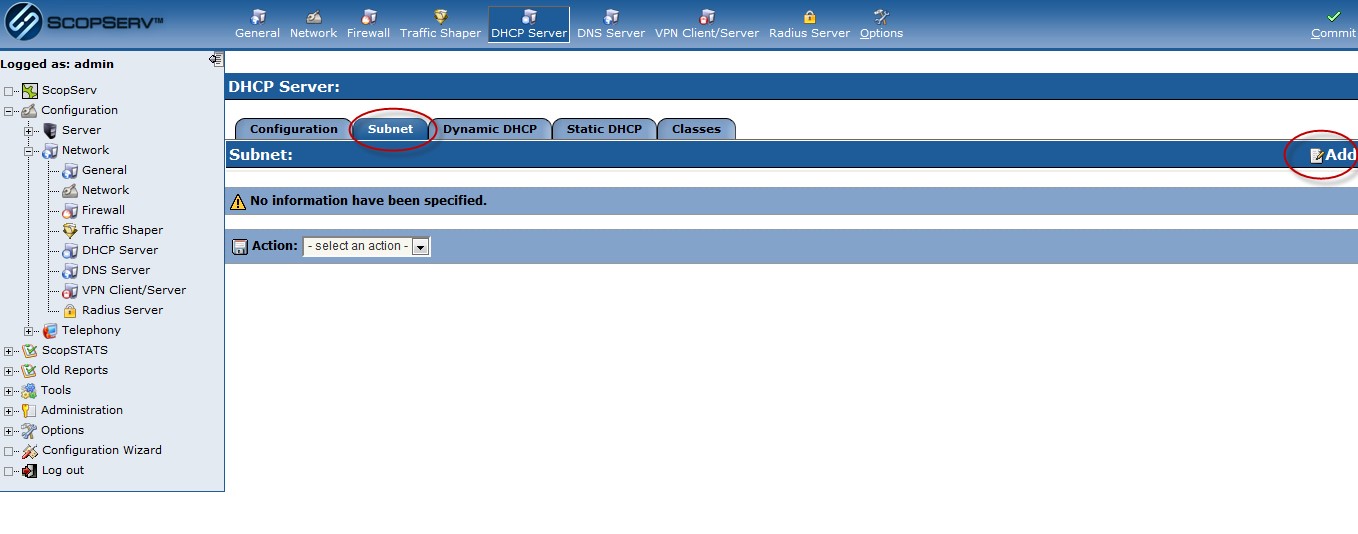Expand the Administration tree node
The width and height of the screenshot is (1358, 534).
point(9,411)
